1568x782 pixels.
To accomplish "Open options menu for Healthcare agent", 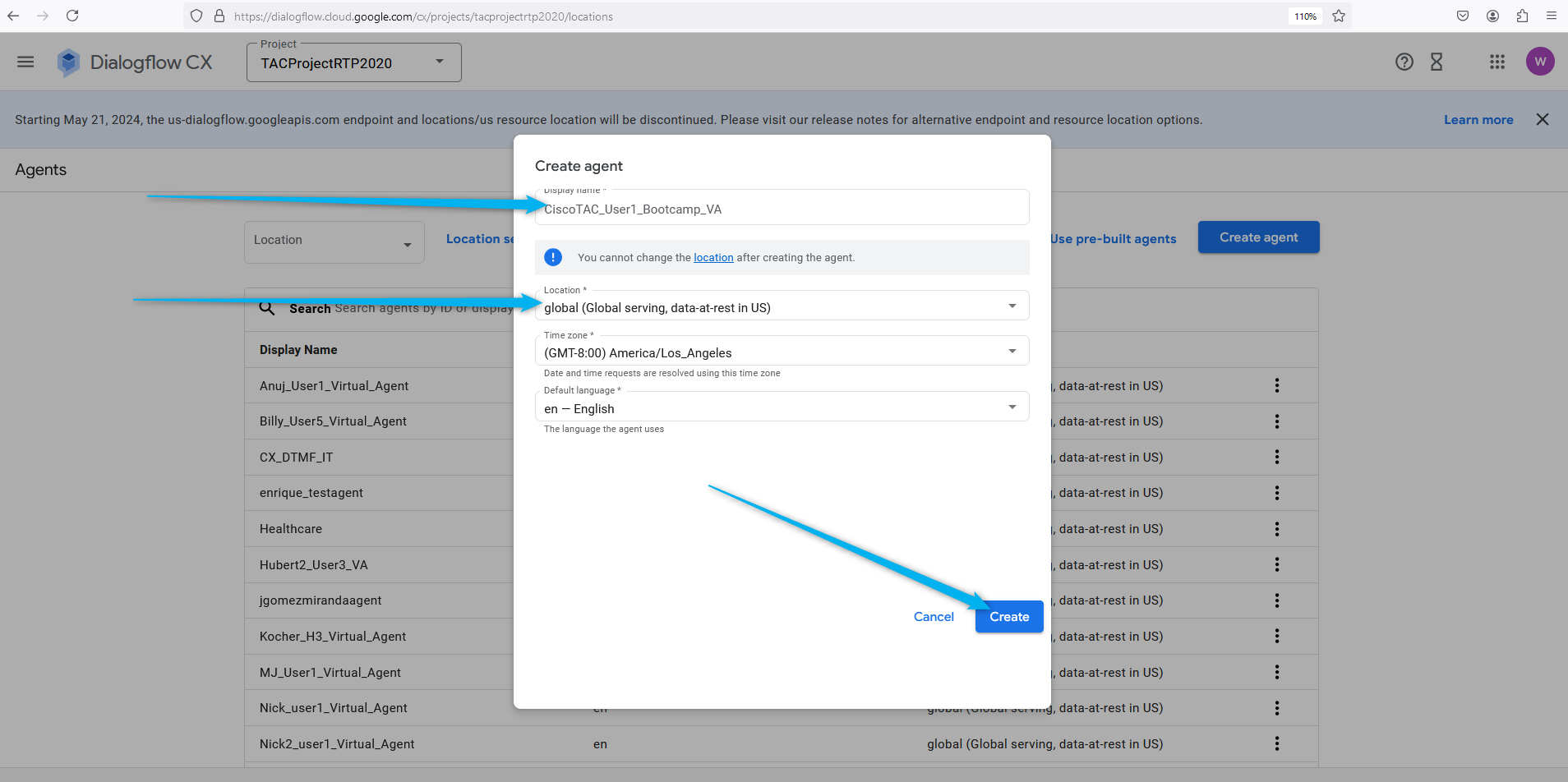I will (1277, 529).
